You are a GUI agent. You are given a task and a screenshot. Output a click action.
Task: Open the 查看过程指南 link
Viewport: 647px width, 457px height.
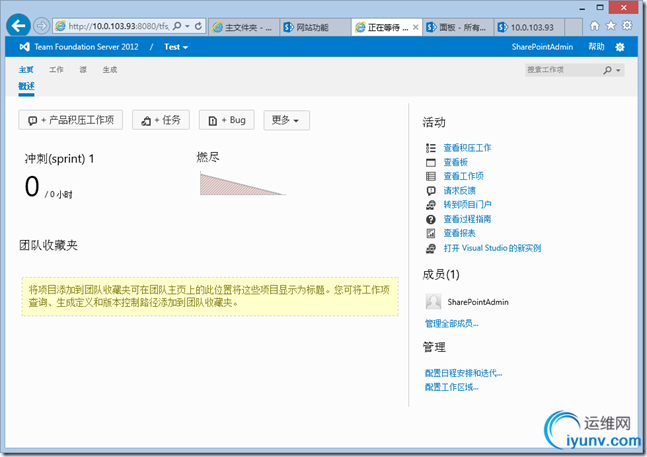pyautogui.click(x=467, y=219)
